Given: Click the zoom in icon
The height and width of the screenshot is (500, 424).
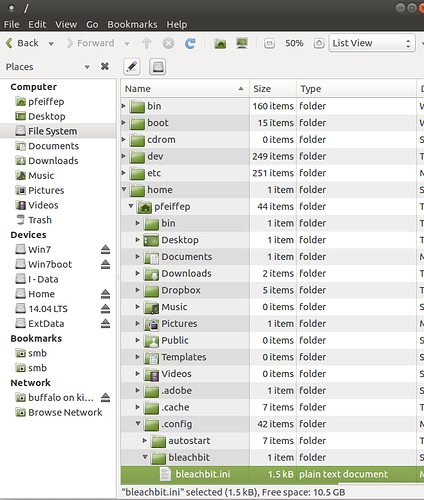Looking at the screenshot, I should [319, 43].
